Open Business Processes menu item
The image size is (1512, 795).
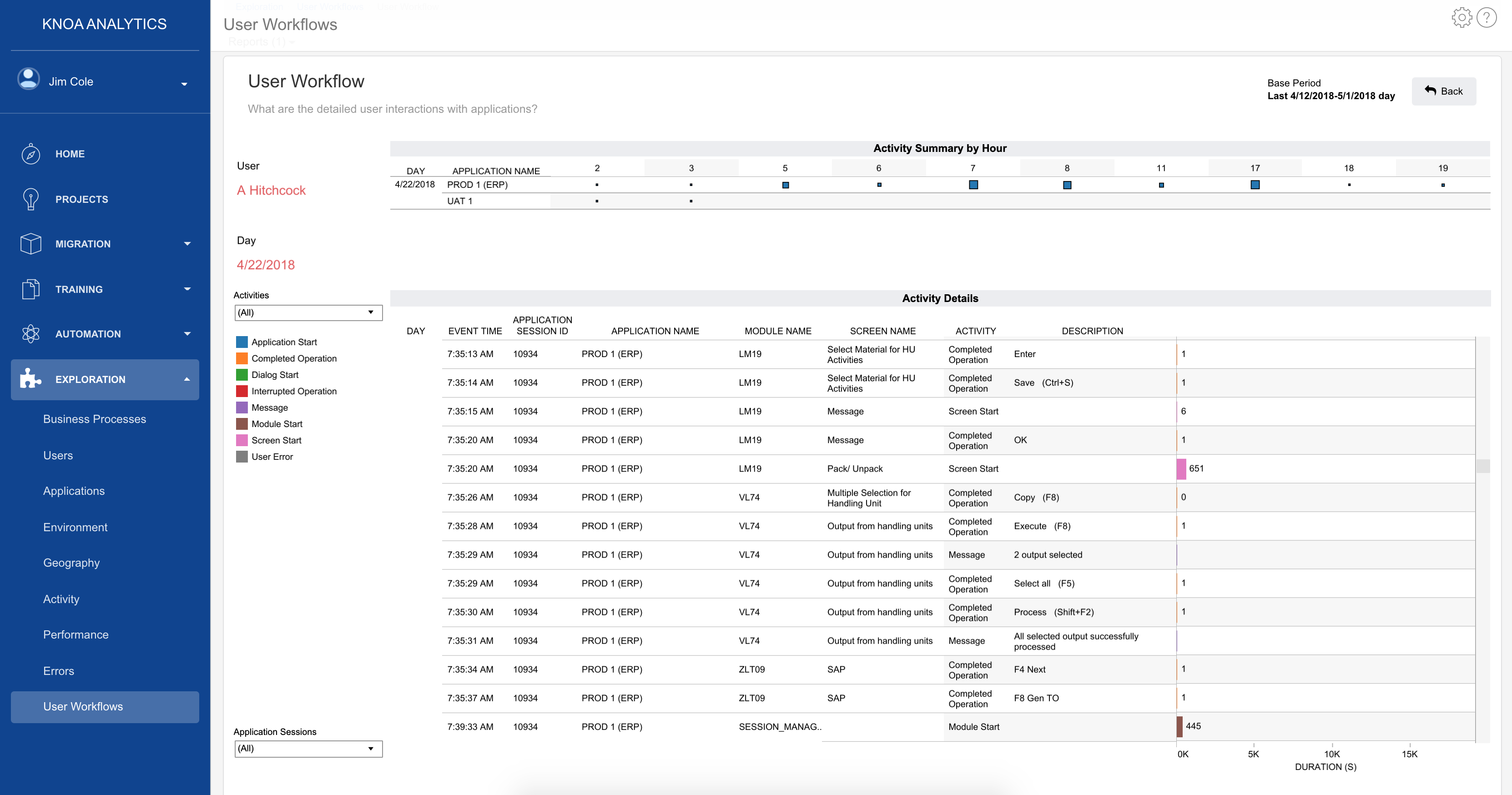click(x=95, y=419)
